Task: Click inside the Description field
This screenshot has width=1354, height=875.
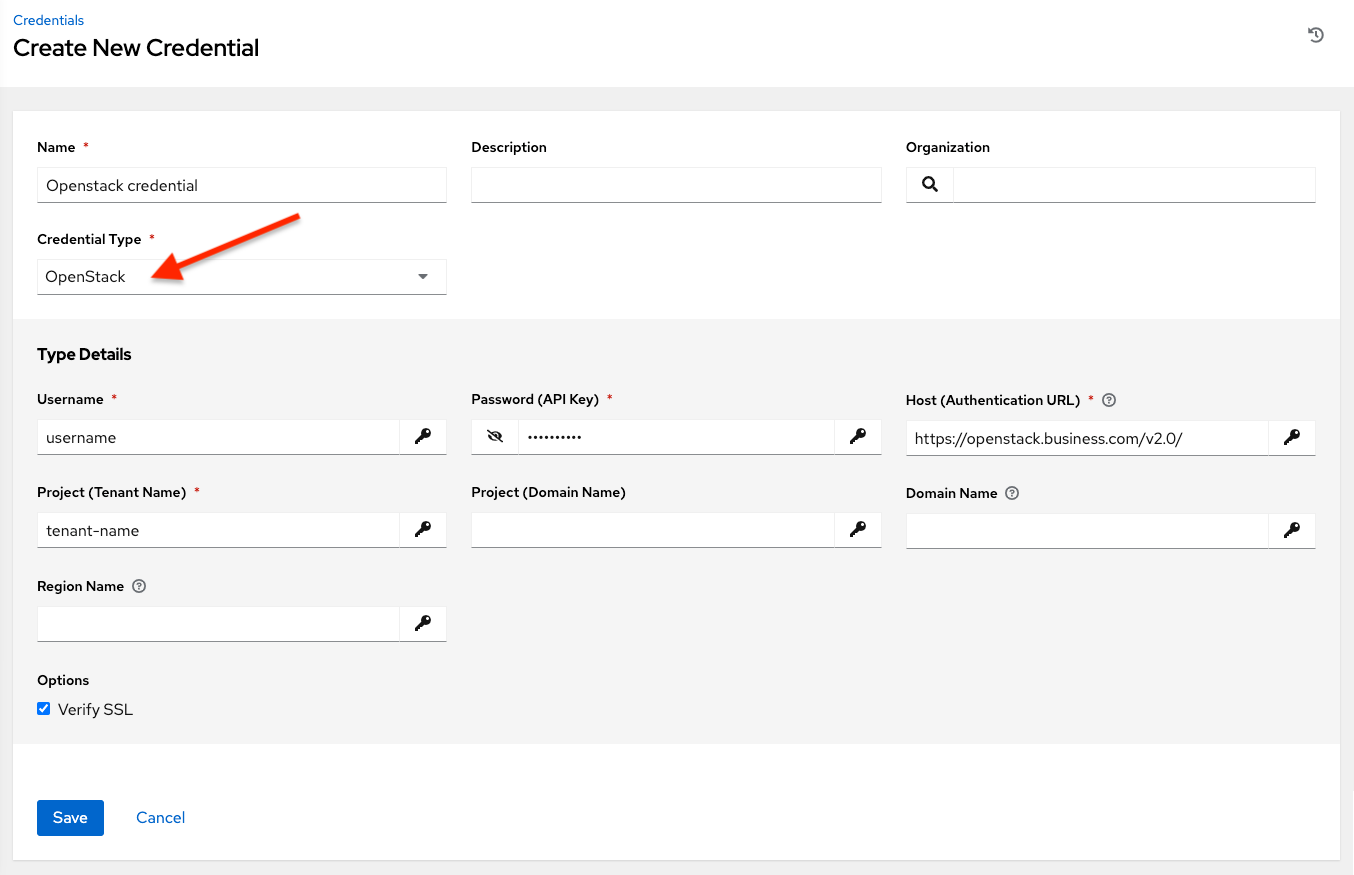Action: (x=675, y=184)
